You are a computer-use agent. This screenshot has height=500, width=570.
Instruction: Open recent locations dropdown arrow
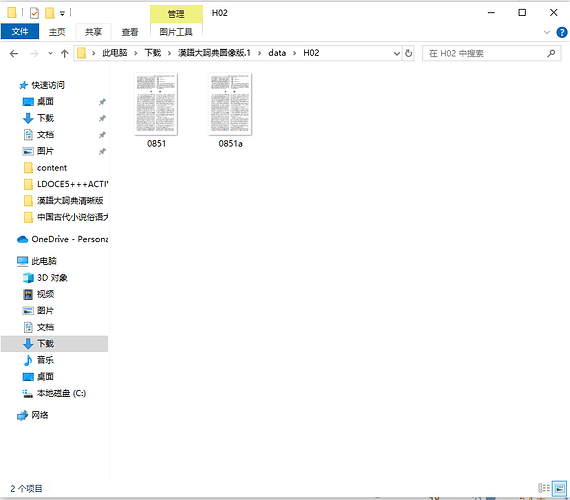(x=51, y=54)
